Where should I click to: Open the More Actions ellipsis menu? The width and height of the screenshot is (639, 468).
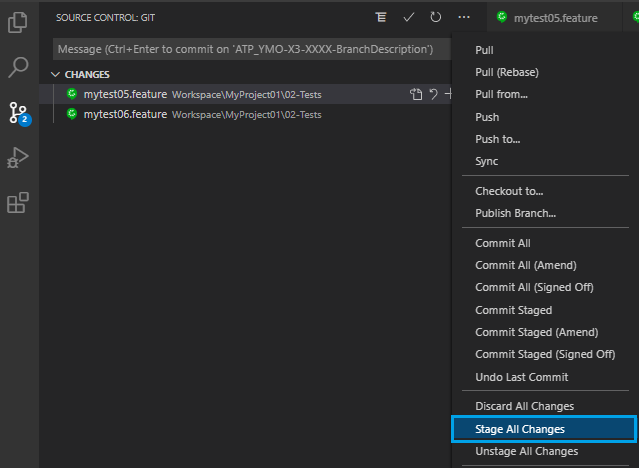(x=463, y=18)
